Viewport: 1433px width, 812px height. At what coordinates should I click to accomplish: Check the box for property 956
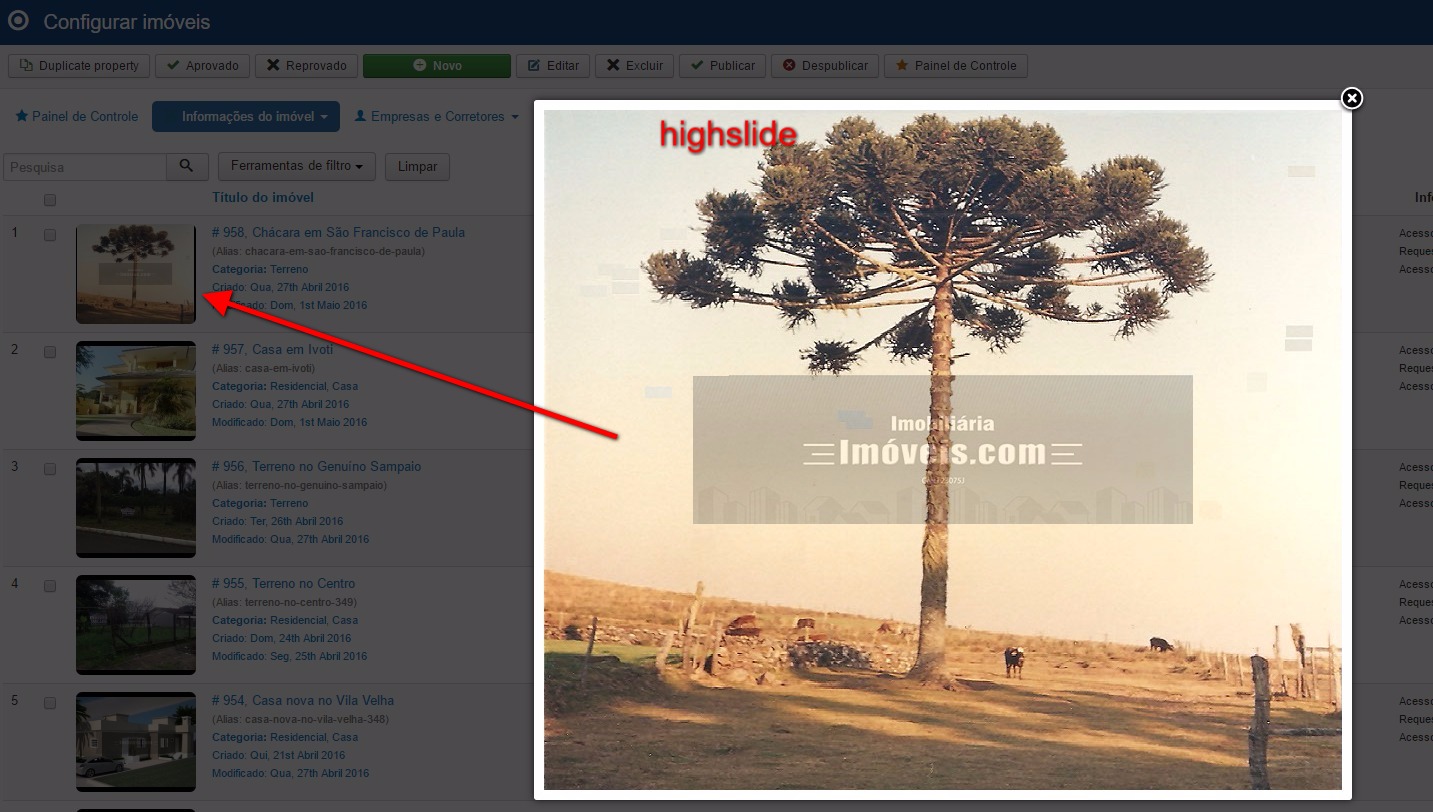click(50, 469)
